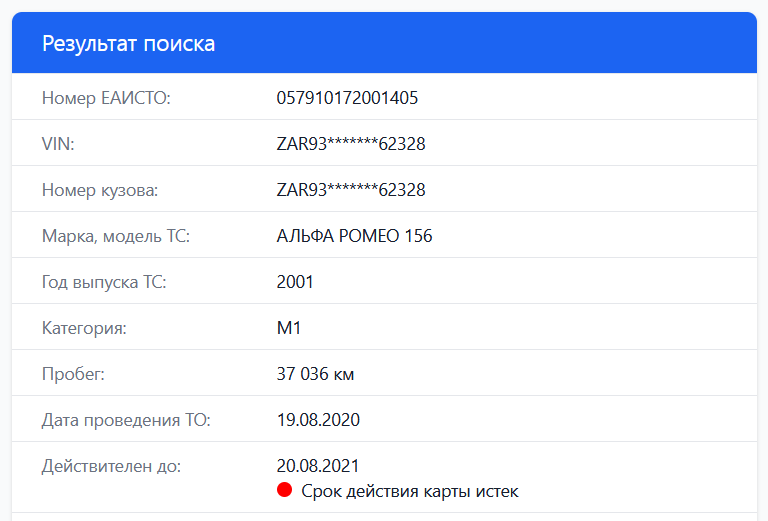Click the "Категория:" label
Viewport: 768px width, 521px height.
pyautogui.click(x=84, y=328)
